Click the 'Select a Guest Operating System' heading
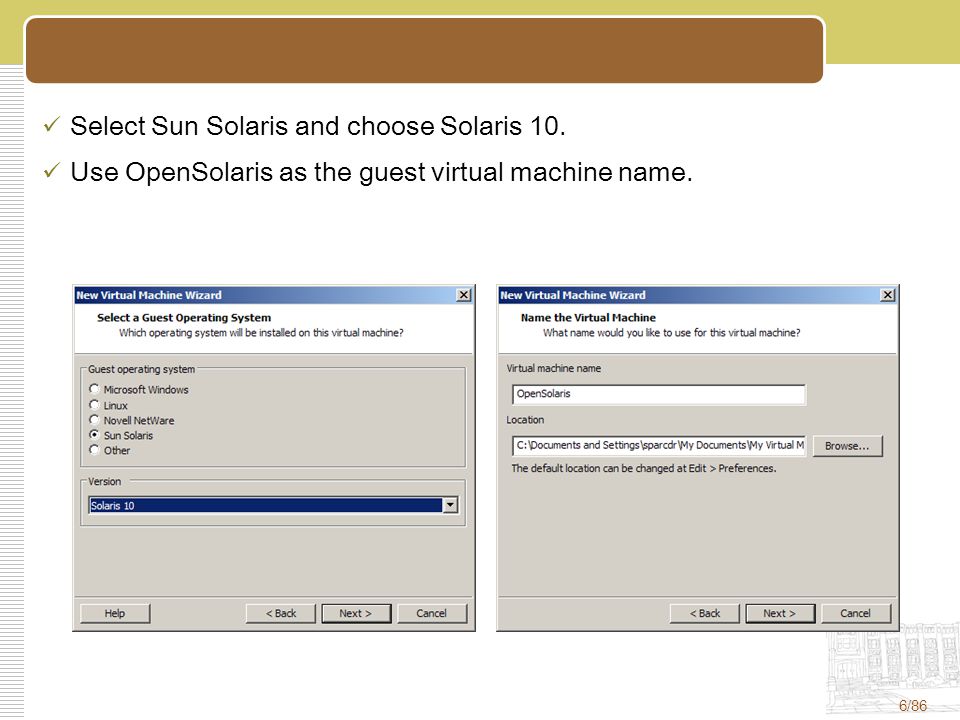Screen dimensions: 960x720 point(184,318)
